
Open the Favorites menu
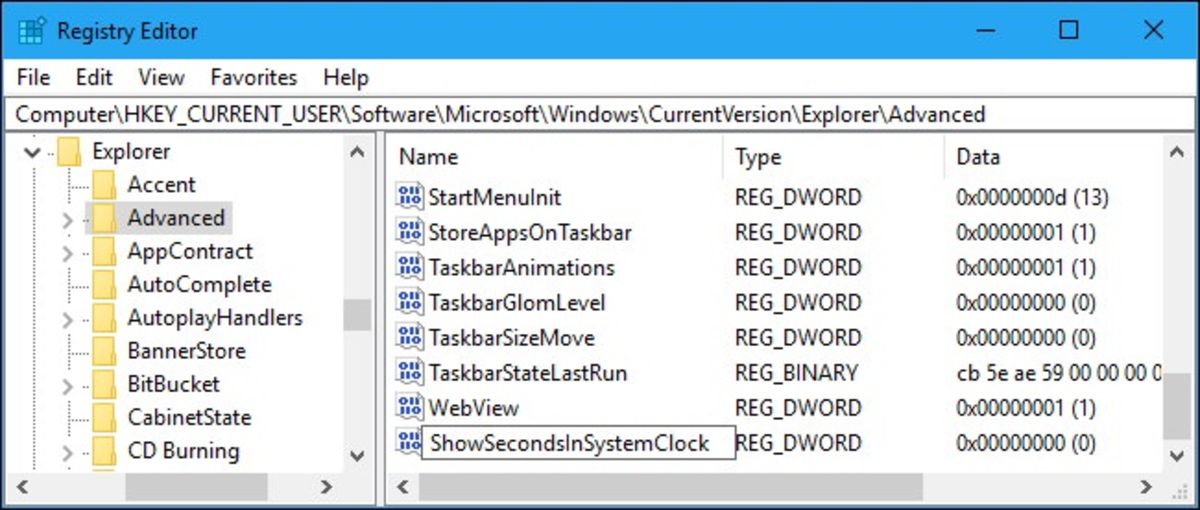pyautogui.click(x=254, y=77)
